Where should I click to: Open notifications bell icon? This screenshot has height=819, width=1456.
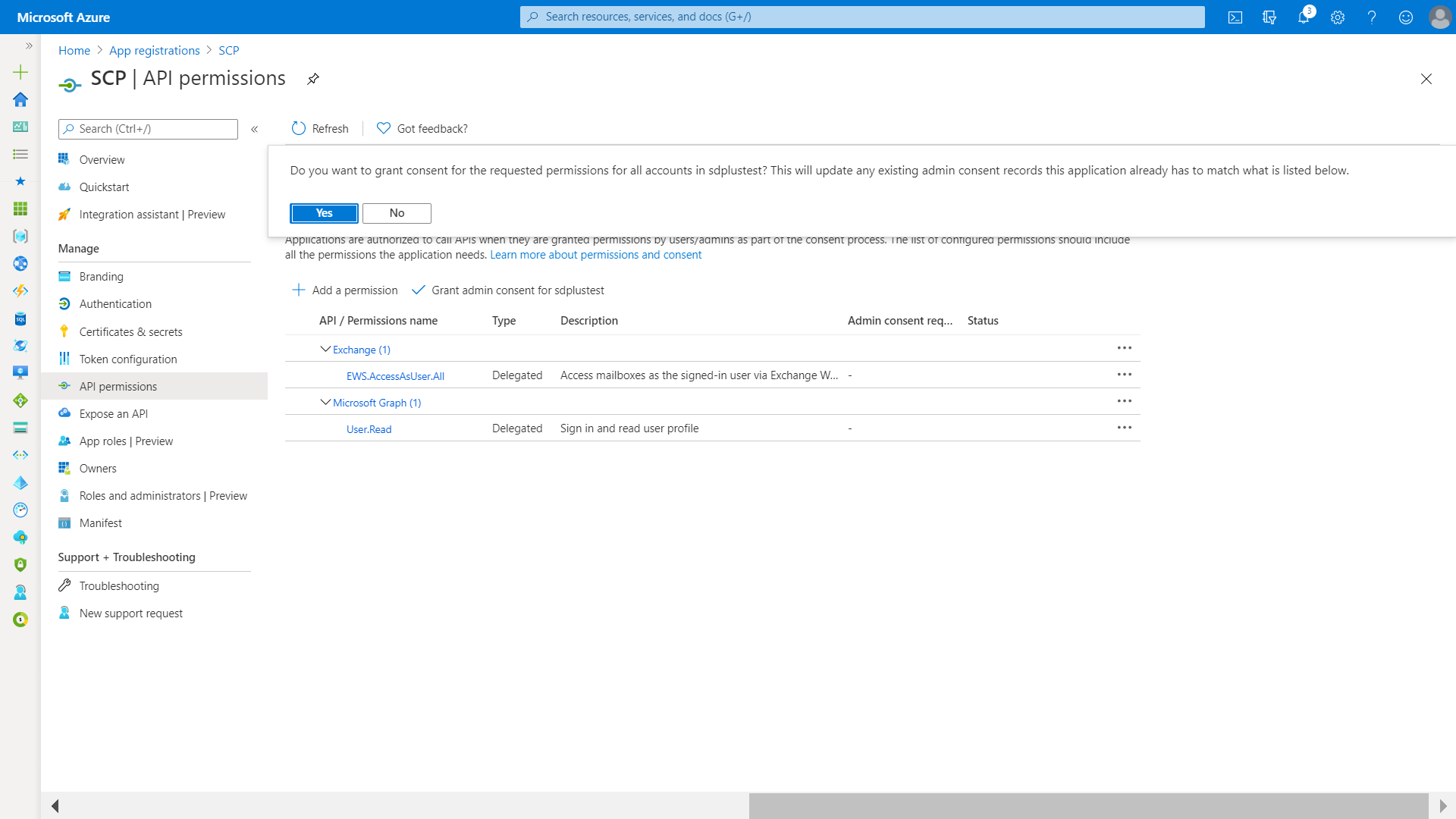tap(1303, 17)
